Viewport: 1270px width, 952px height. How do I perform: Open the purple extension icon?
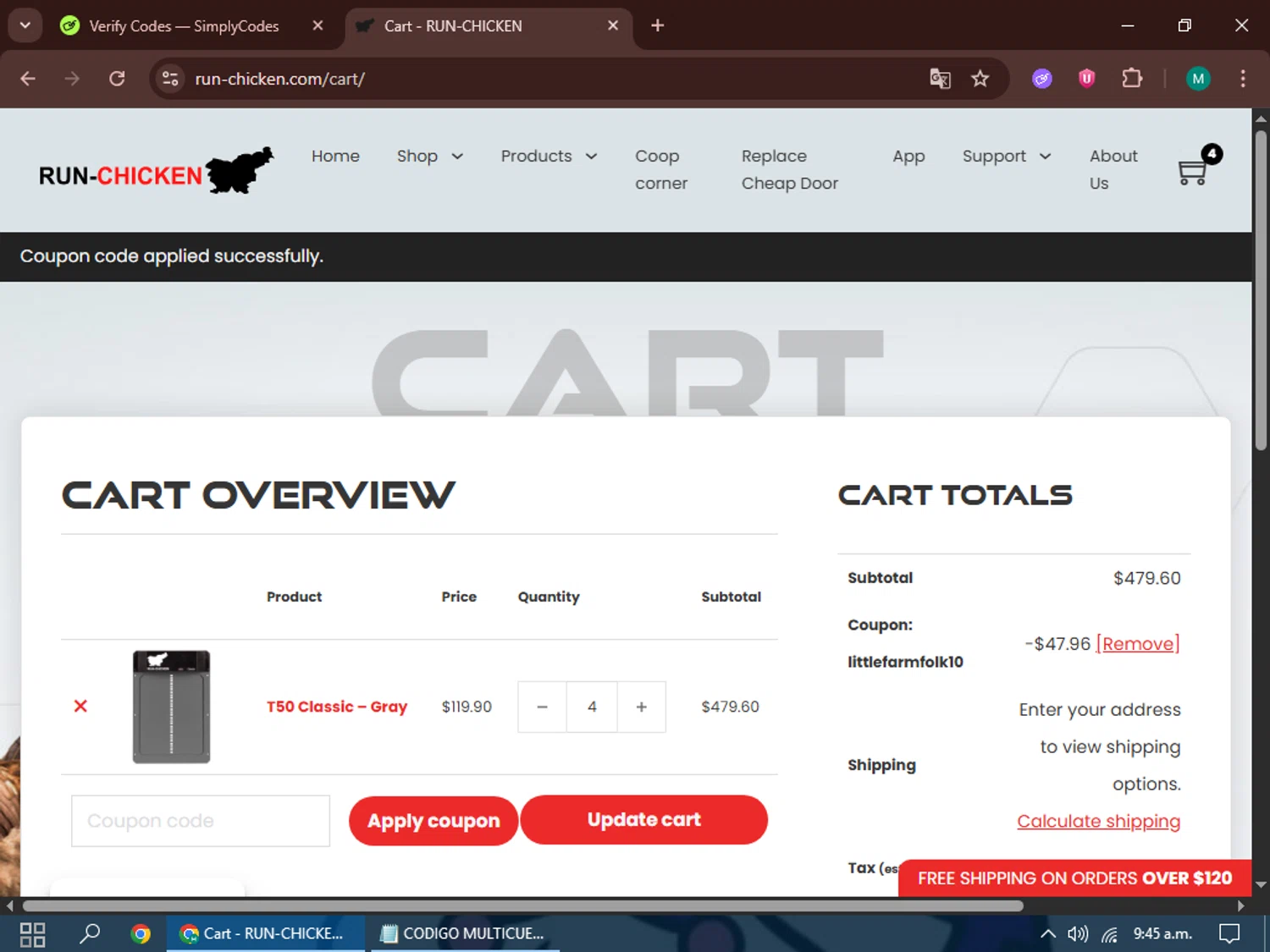(x=1042, y=79)
